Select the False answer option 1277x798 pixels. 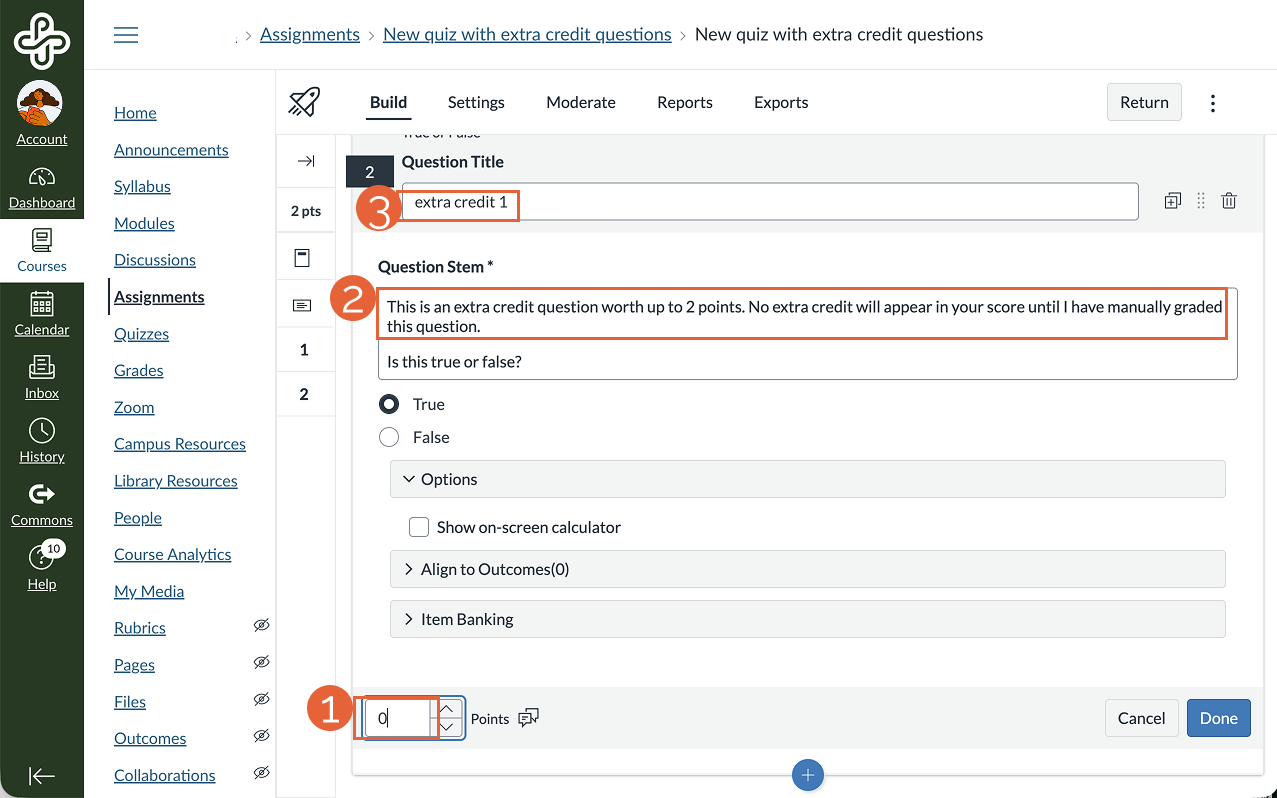[x=390, y=438]
